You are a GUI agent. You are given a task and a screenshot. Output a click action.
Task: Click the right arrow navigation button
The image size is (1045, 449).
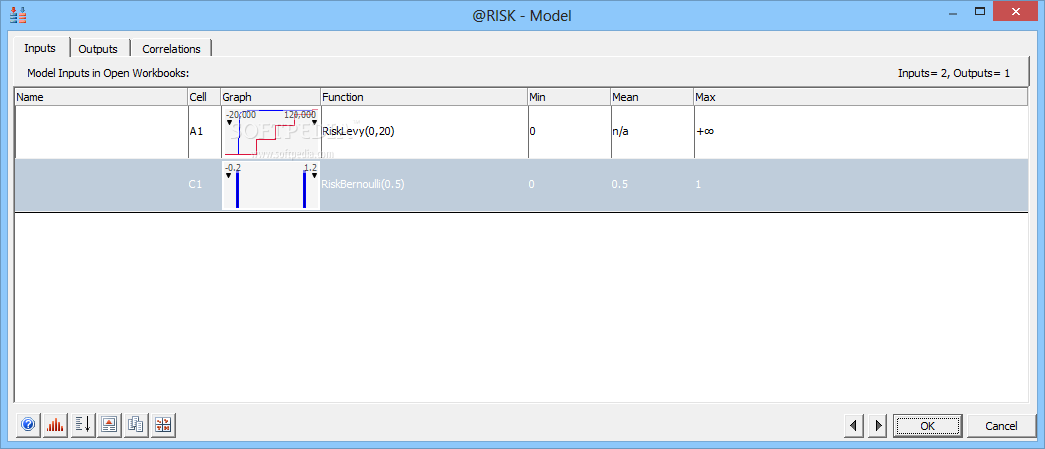pyautogui.click(x=877, y=425)
